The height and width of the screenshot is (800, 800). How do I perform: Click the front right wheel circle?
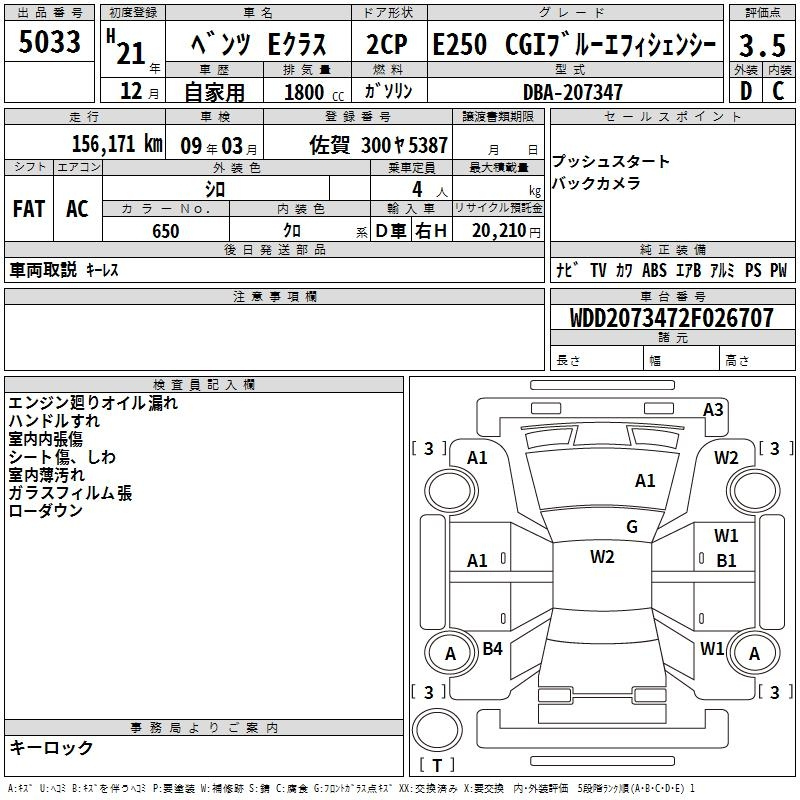point(753,491)
